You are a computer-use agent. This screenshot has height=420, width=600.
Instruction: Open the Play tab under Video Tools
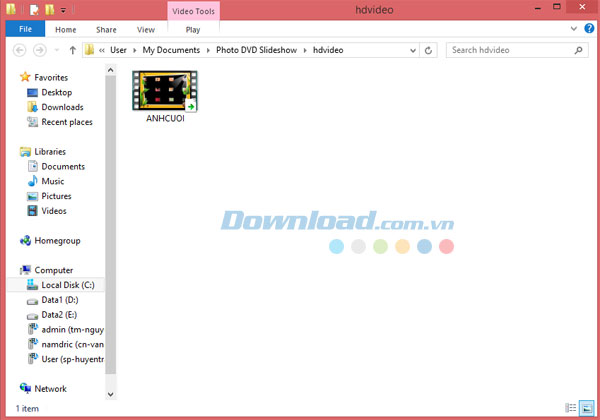[x=192, y=30]
